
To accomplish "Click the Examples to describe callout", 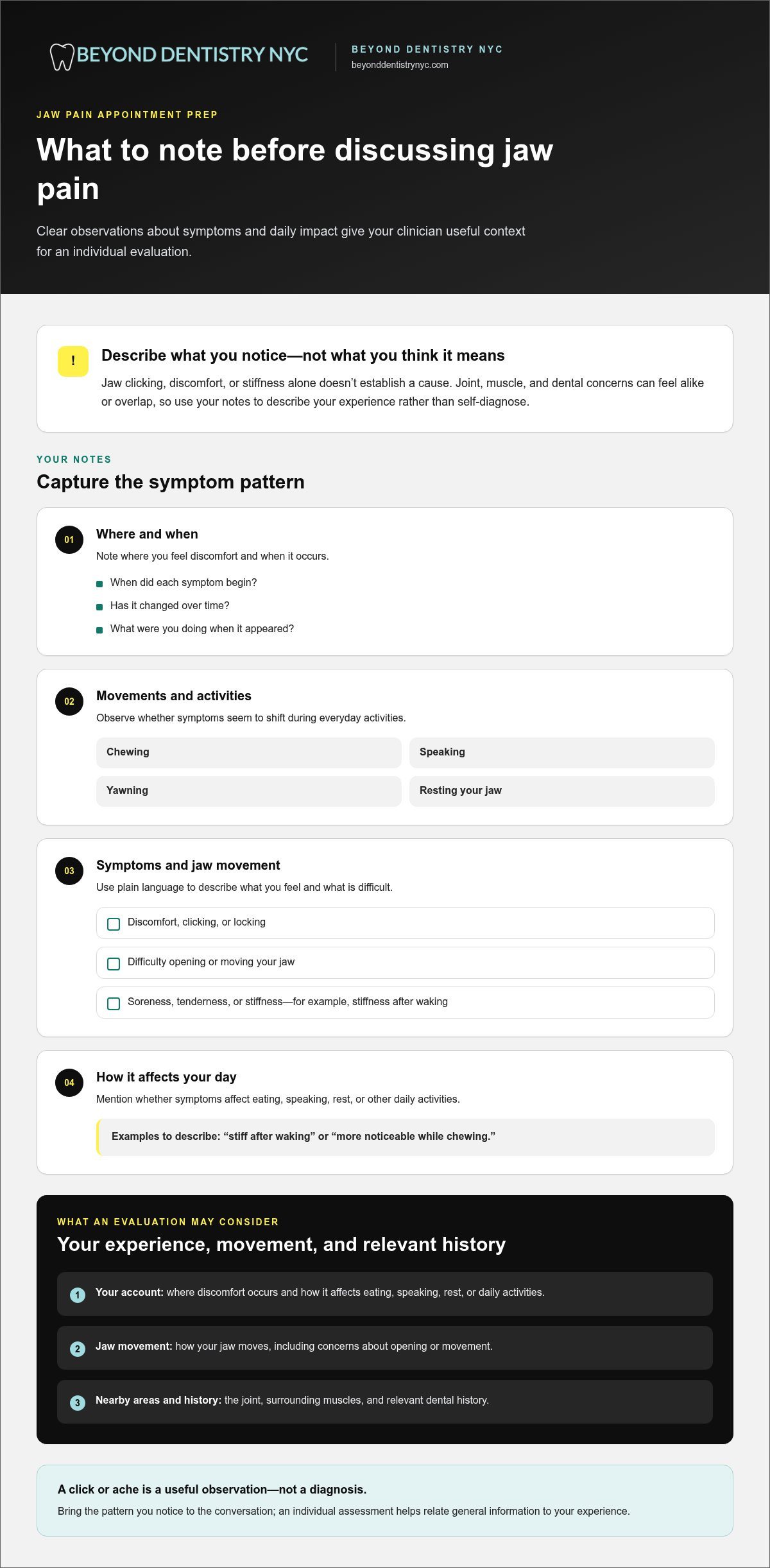I will pos(406,1137).
